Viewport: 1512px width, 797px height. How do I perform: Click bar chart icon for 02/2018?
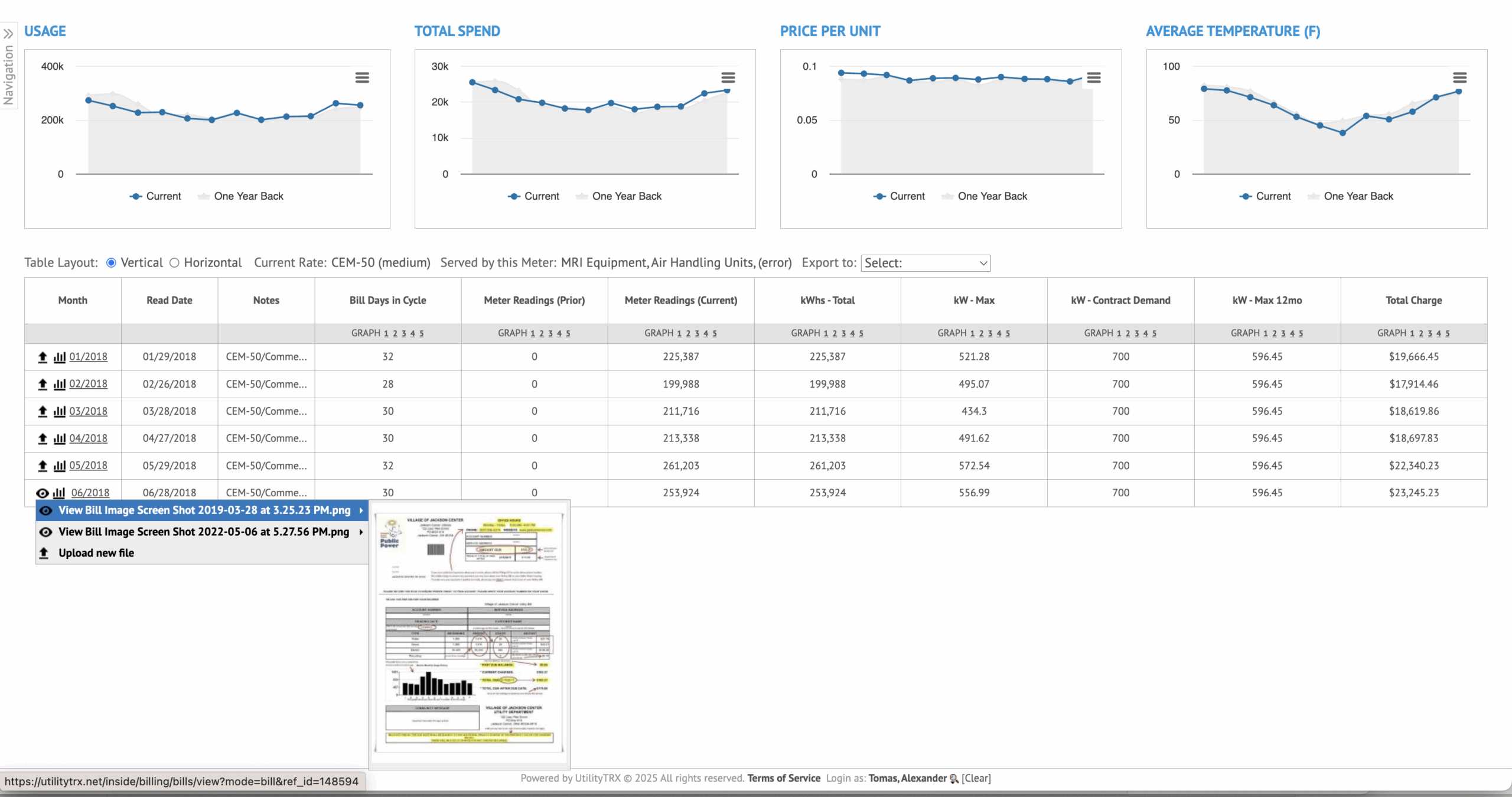pos(60,384)
